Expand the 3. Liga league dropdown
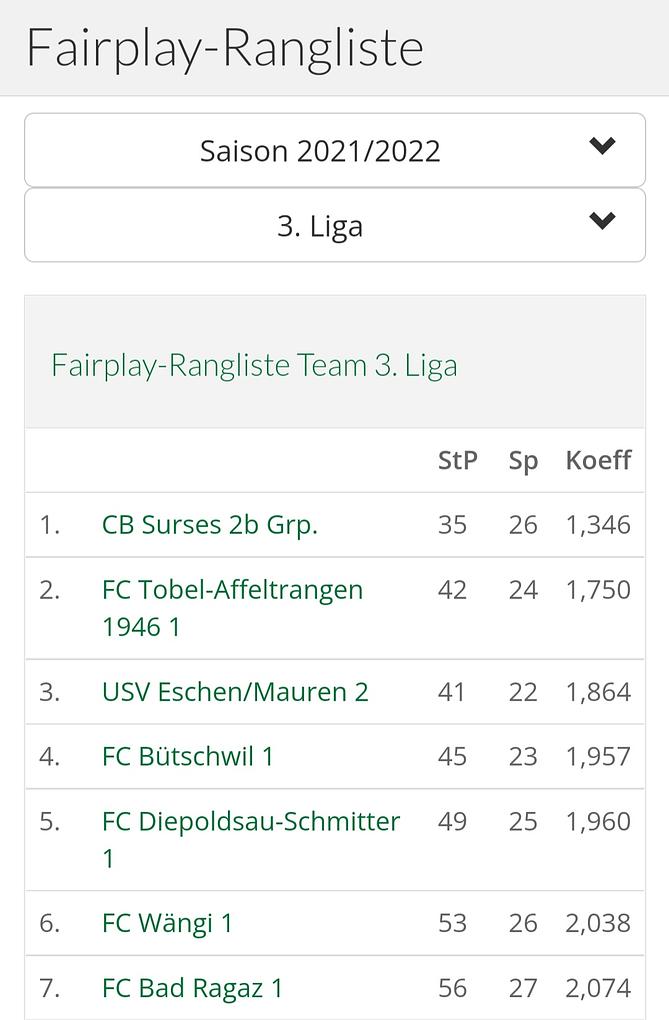669x1020 pixels. click(x=320, y=226)
